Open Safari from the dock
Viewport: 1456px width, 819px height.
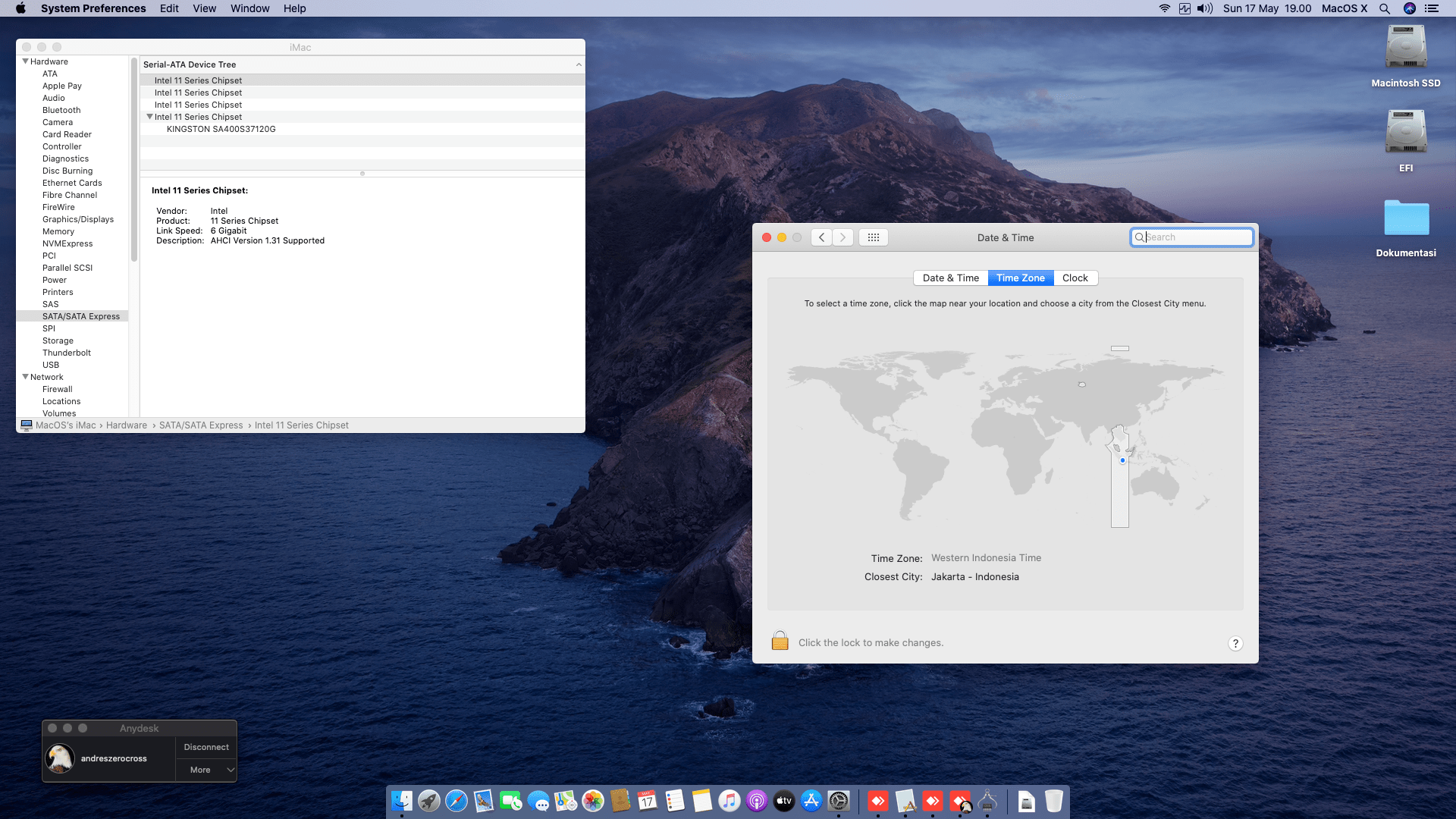point(456,801)
